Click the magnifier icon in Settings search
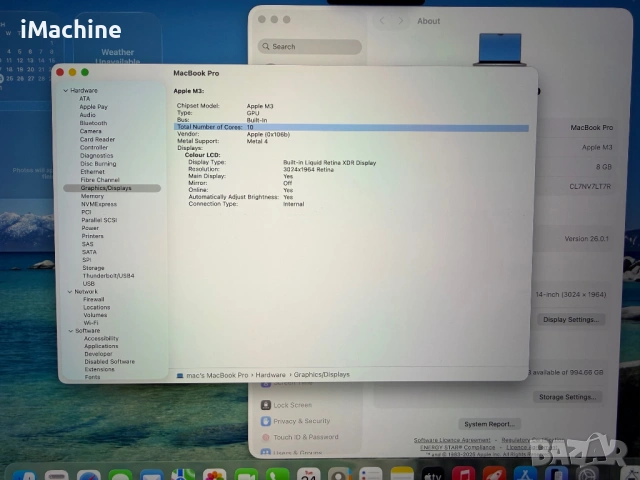Viewport: 640px width, 480px height. click(x=266, y=47)
